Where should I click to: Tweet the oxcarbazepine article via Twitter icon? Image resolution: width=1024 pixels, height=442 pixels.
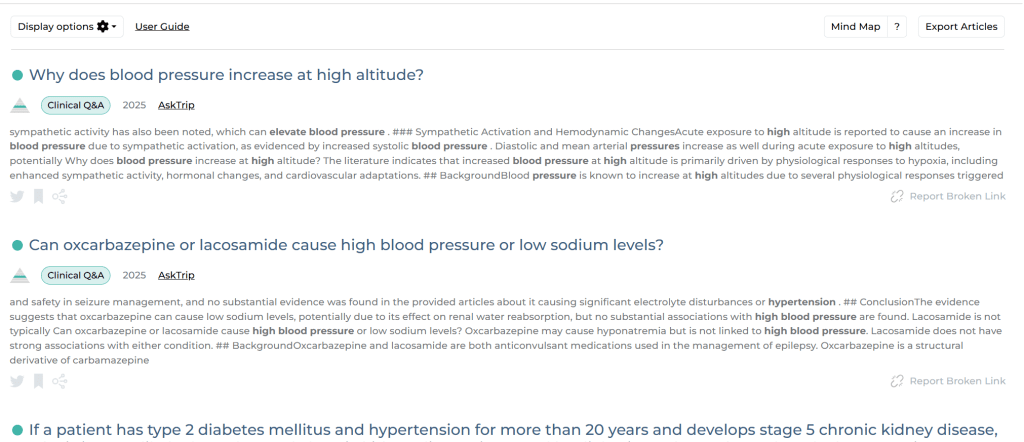(17, 381)
